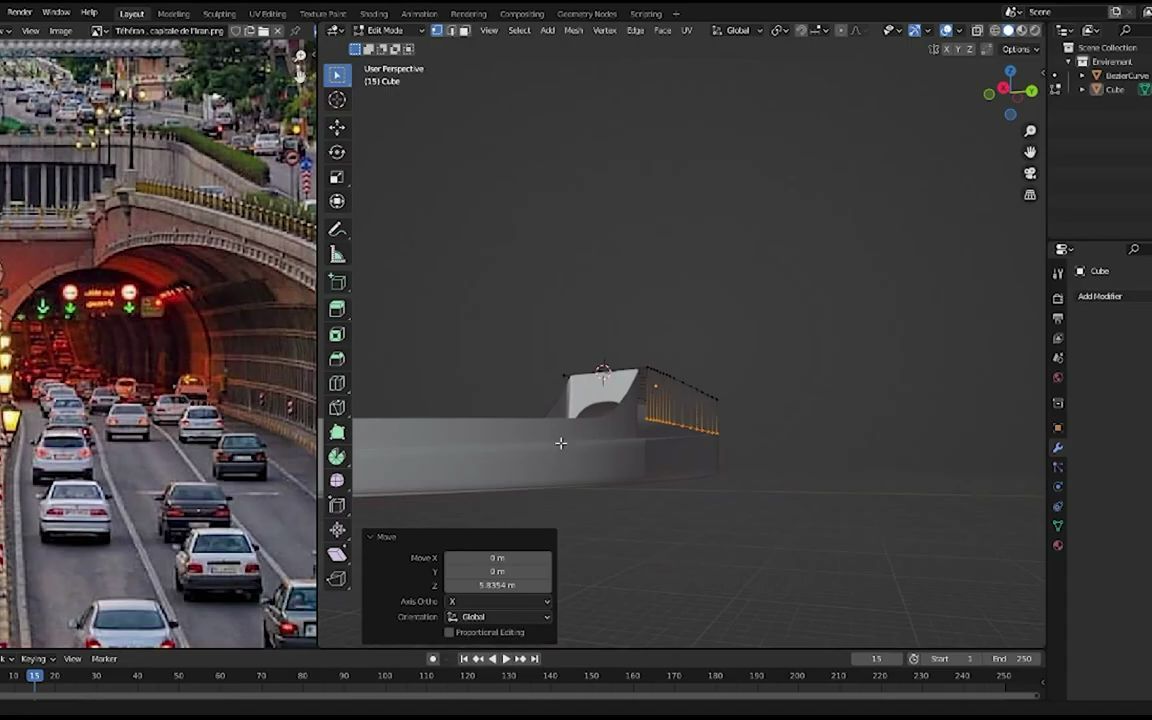The height and width of the screenshot is (720, 1152).
Task: Select the Measure tool
Action: [337, 255]
